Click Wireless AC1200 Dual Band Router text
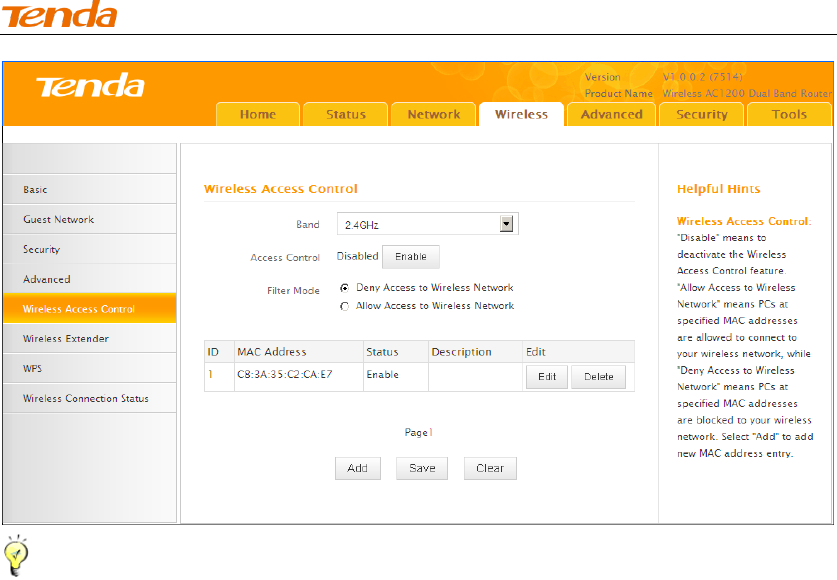 click(747, 93)
